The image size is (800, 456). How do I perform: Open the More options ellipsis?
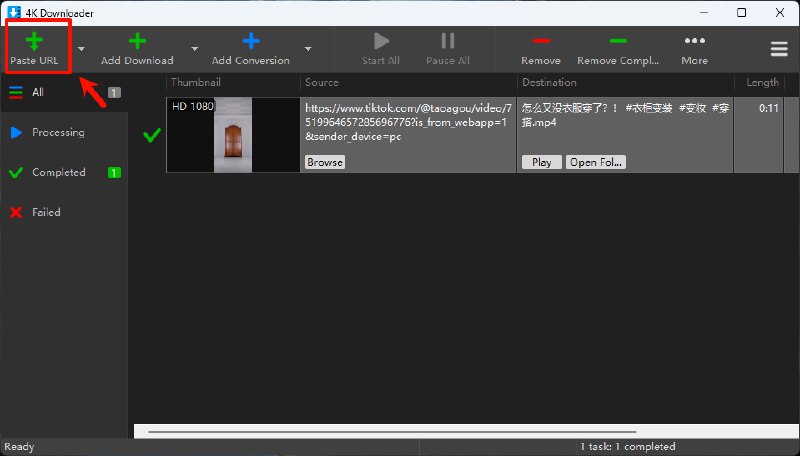(x=694, y=42)
